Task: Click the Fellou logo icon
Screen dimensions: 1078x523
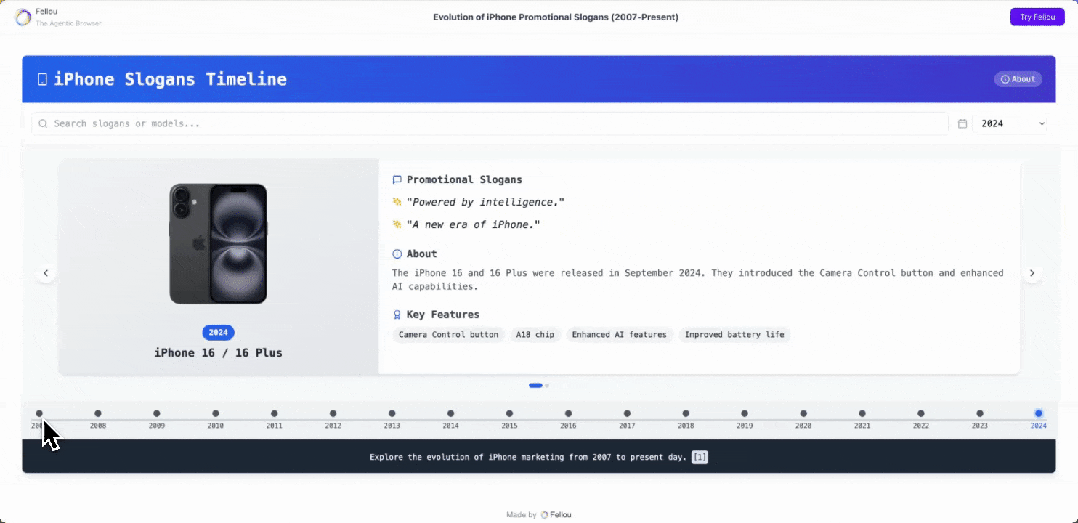Action: pyautogui.click(x=23, y=17)
